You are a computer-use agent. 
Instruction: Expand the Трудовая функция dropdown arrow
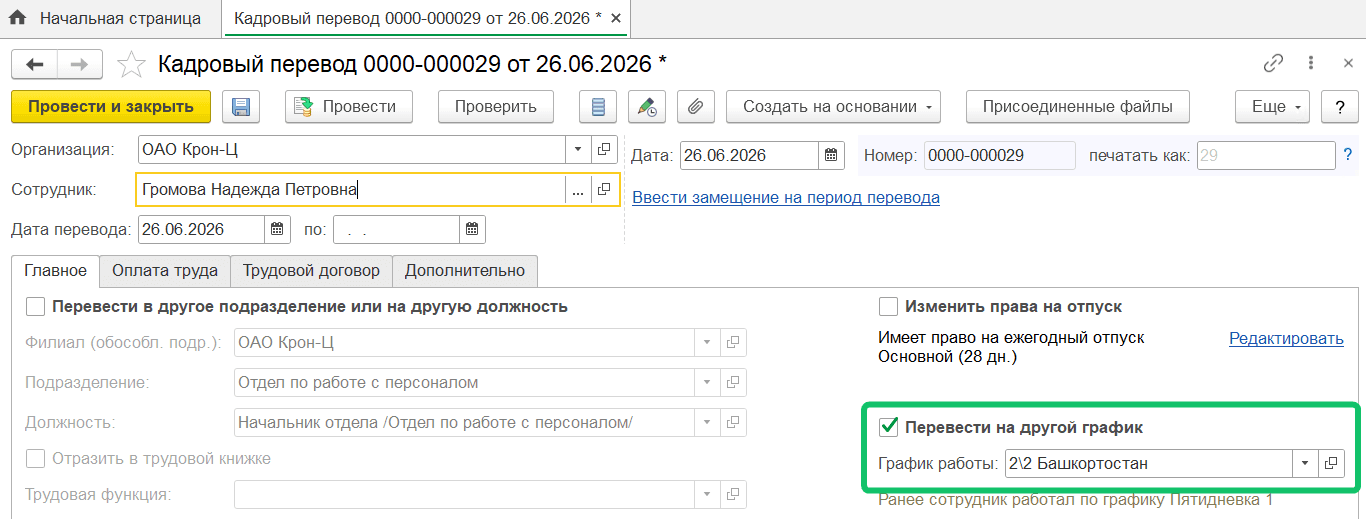tap(707, 494)
